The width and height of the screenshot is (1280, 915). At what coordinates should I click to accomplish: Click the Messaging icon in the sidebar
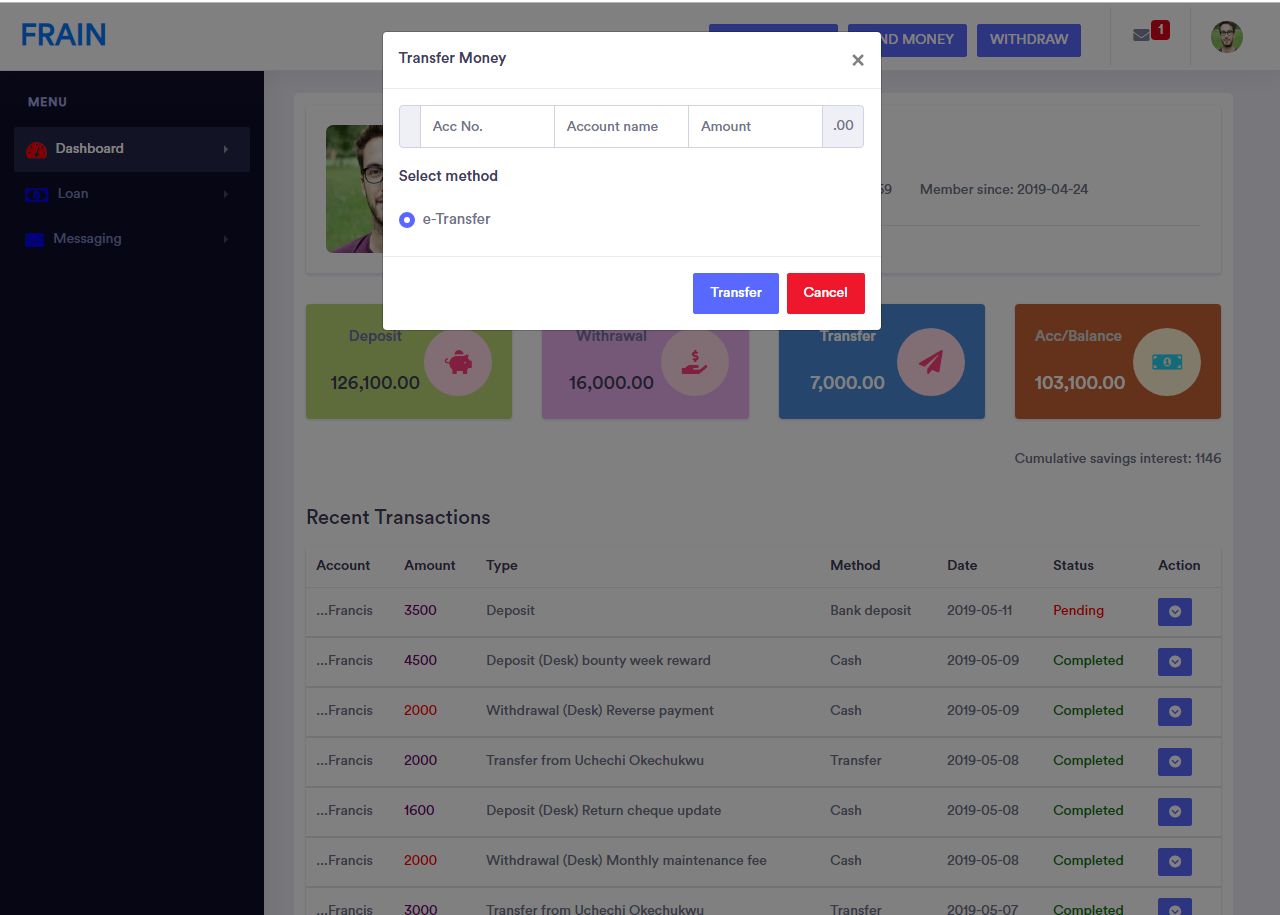pos(36,238)
